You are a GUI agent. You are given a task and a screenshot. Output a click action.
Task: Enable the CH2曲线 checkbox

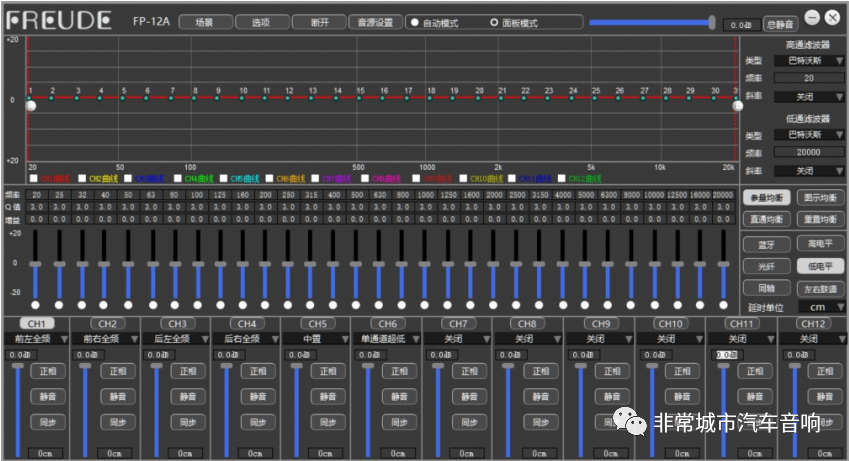pos(83,178)
